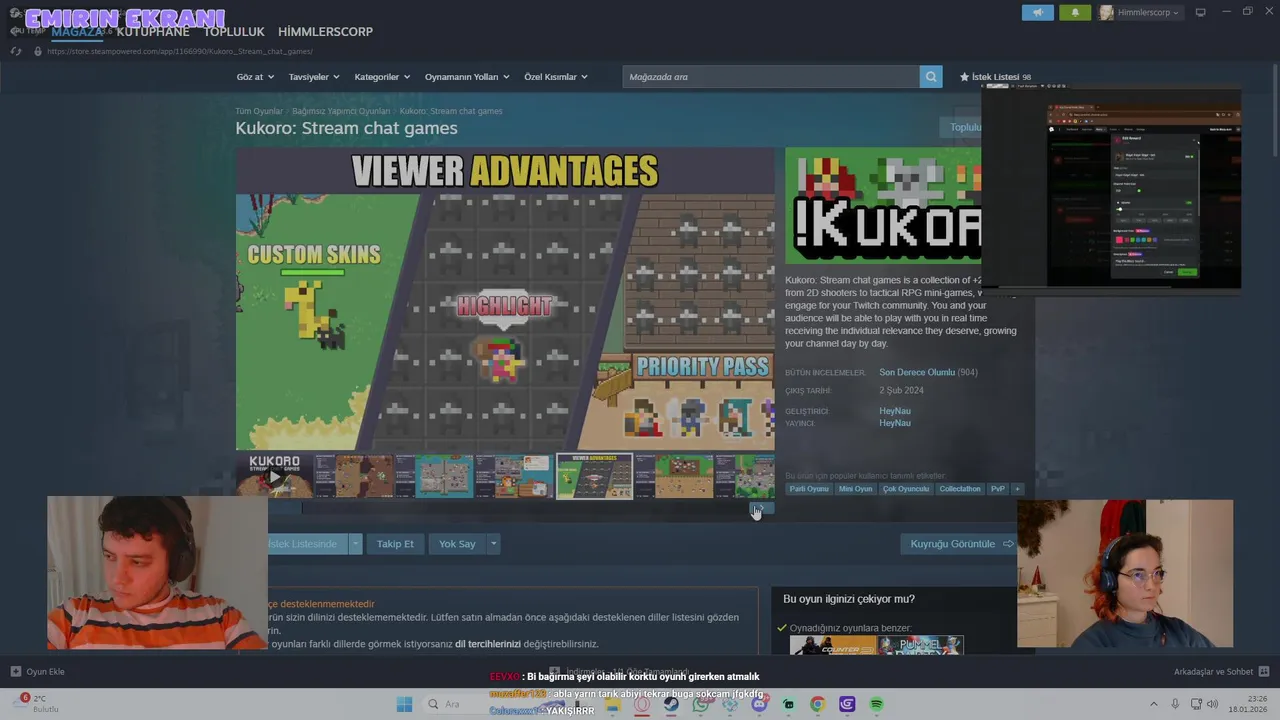Open Arkadaşlar ve Sohbet friends icon

[x=1264, y=672]
